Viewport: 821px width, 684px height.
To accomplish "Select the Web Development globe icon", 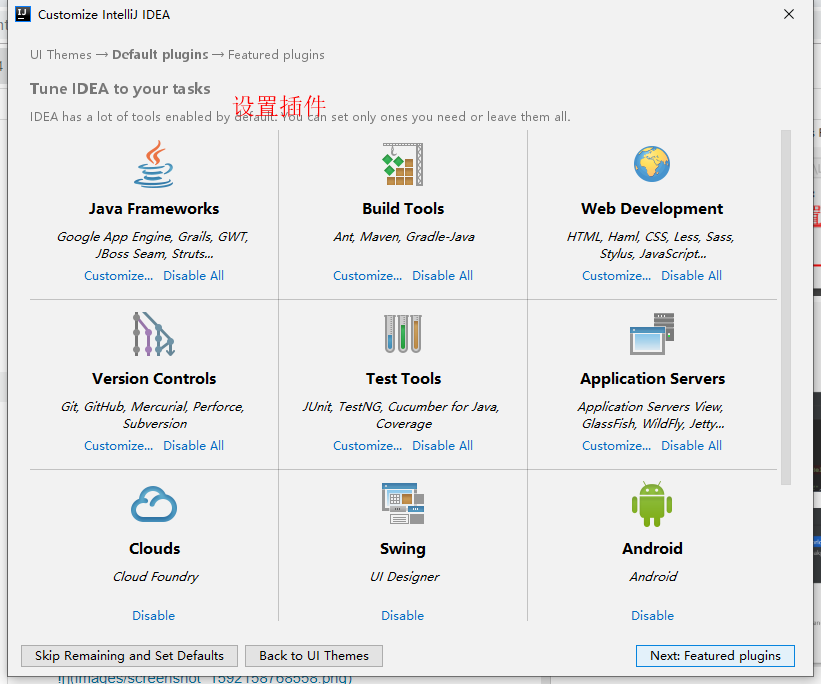I will pyautogui.click(x=651, y=163).
